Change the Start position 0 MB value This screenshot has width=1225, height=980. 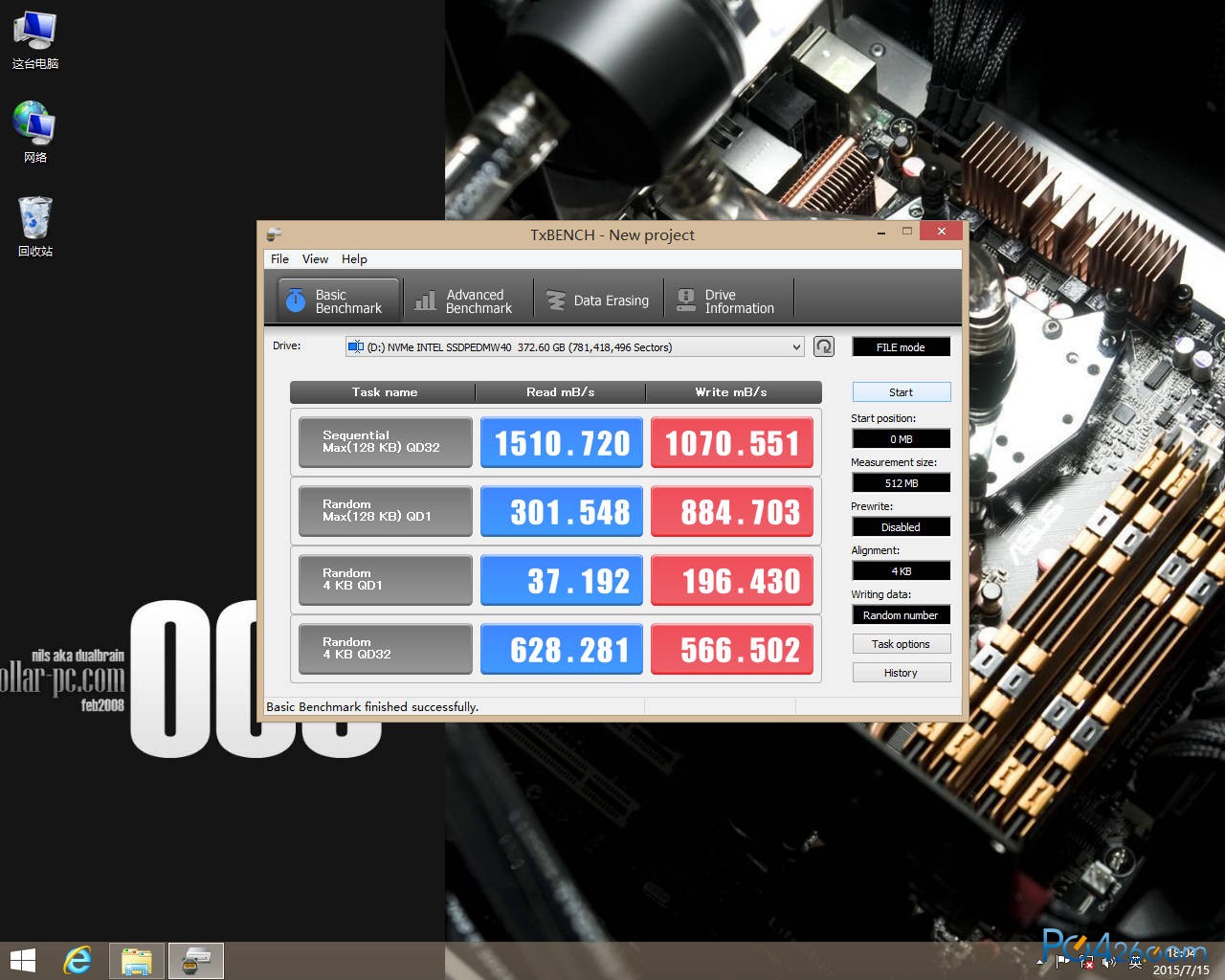(901, 438)
